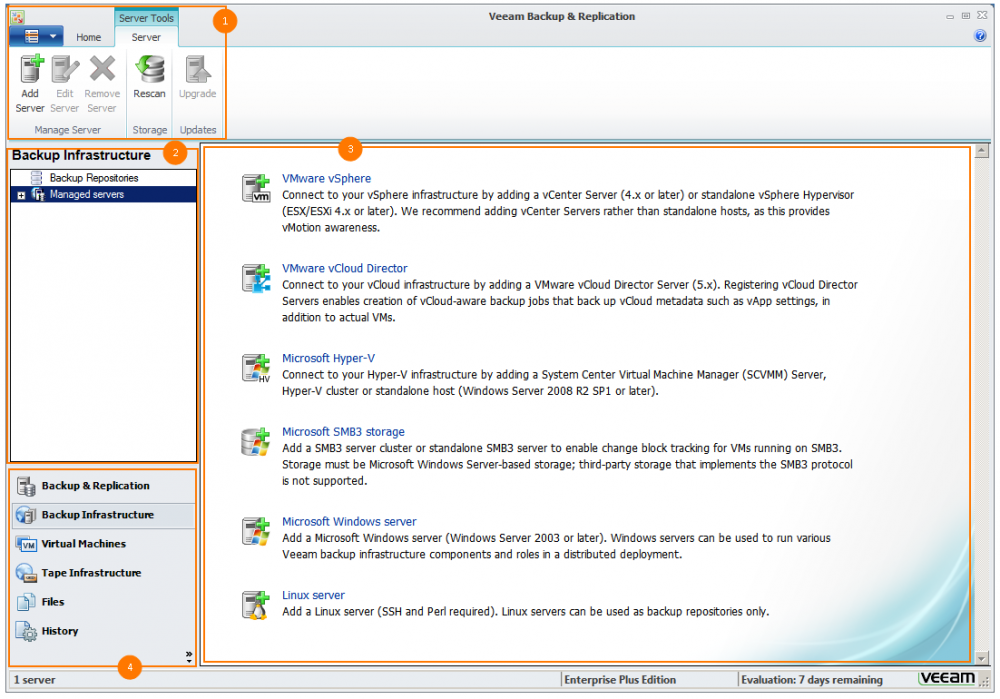1000x699 pixels.
Task: Open the History view
Action: pos(103,631)
